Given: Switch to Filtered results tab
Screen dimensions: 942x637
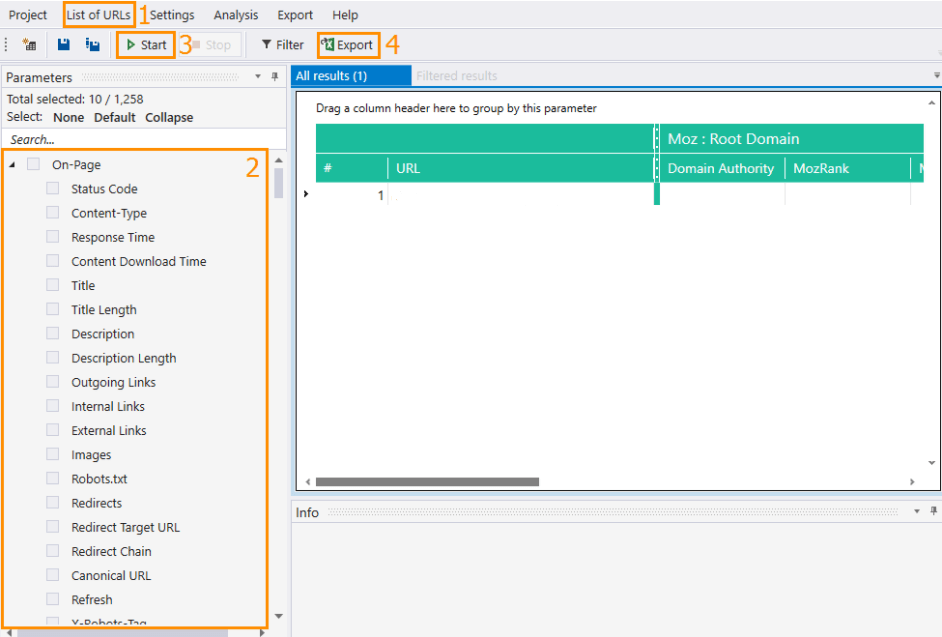Looking at the screenshot, I should pyautogui.click(x=457, y=76).
